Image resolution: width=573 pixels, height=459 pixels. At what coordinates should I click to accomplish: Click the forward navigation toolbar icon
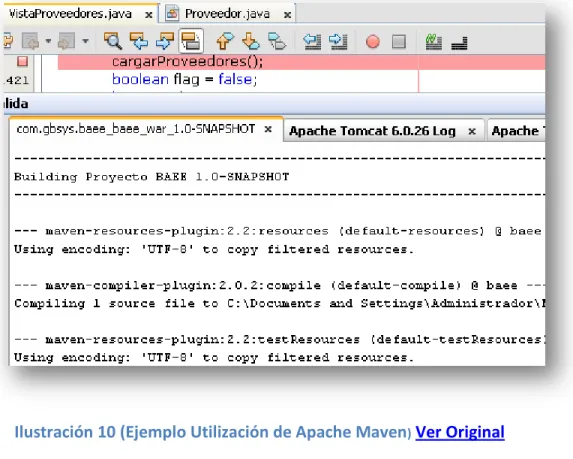pyautogui.click(x=66, y=41)
